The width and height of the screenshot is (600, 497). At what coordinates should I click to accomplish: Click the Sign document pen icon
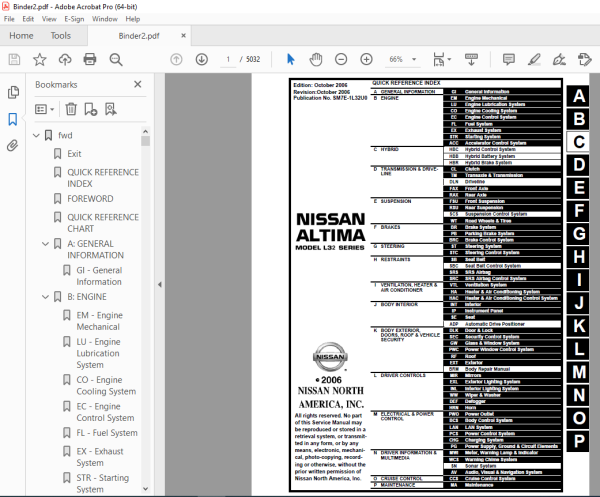coord(559,59)
